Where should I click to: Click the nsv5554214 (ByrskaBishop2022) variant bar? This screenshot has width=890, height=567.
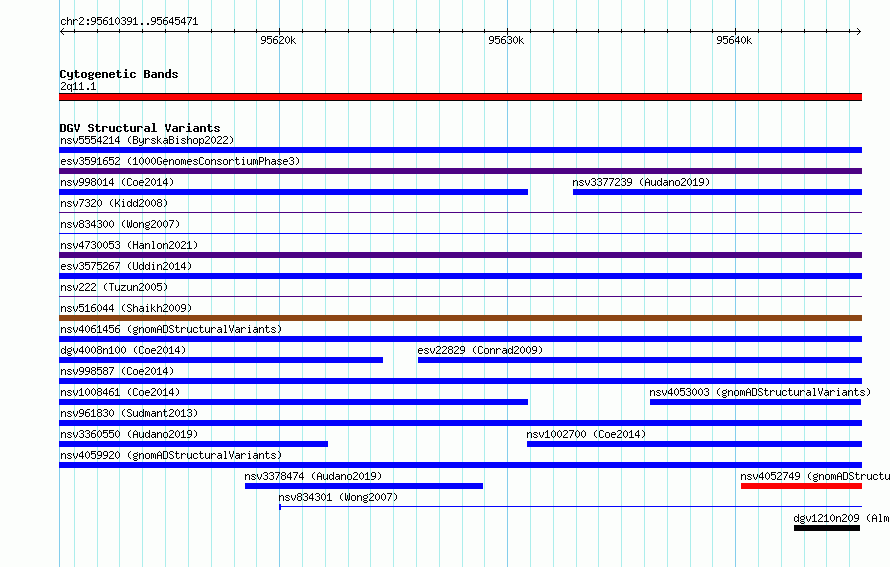(460, 150)
